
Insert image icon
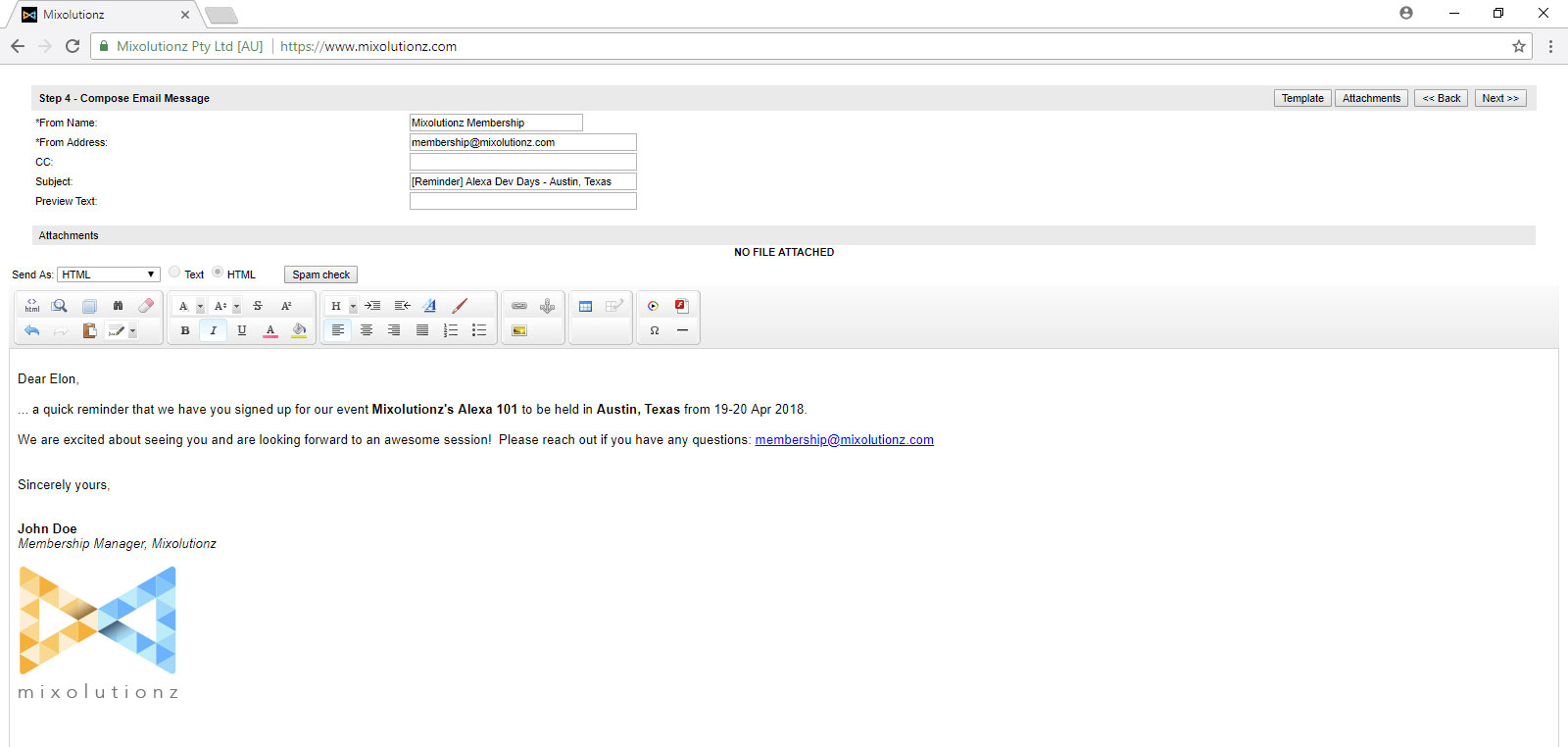519,330
